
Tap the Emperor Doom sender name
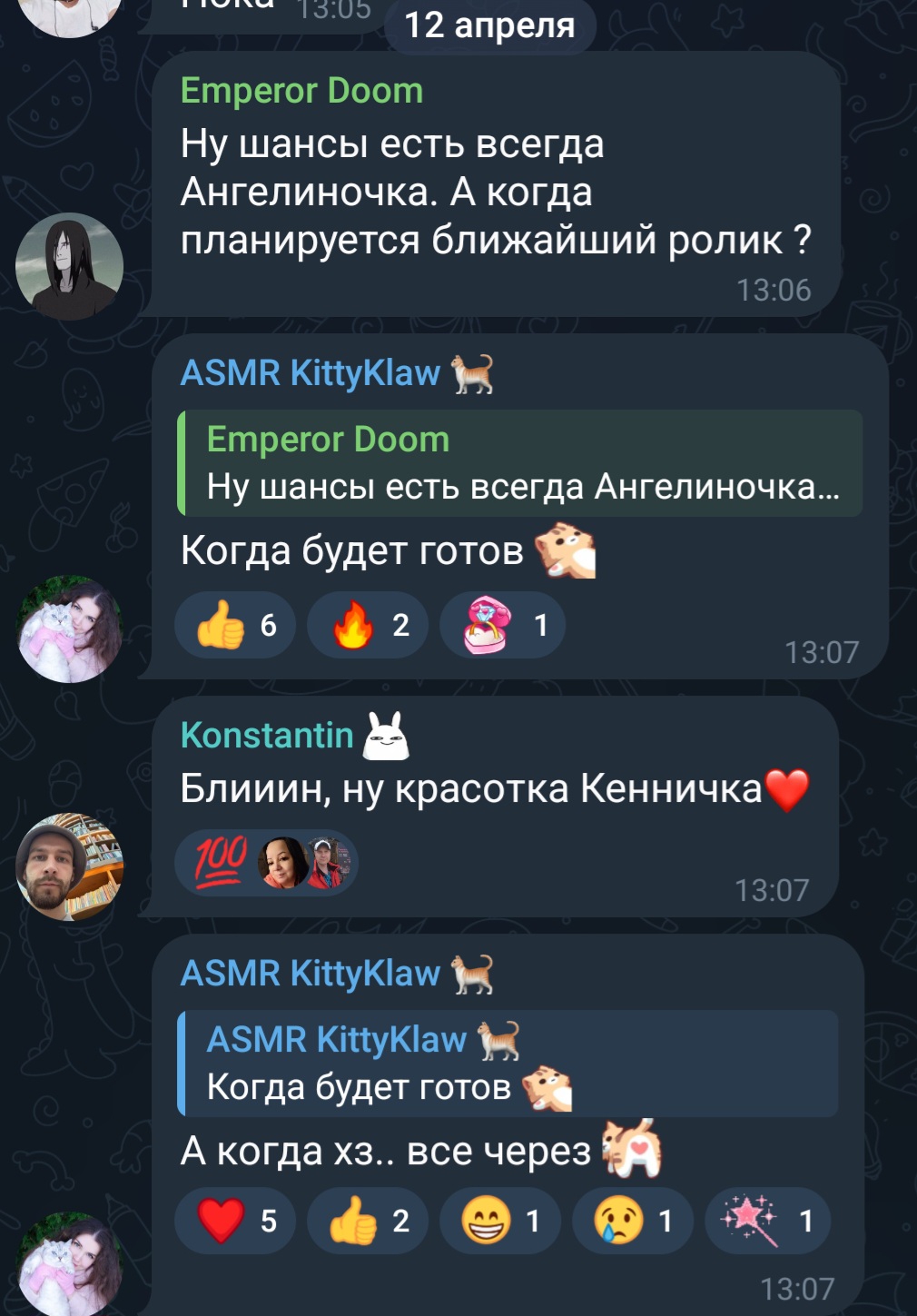click(x=301, y=91)
